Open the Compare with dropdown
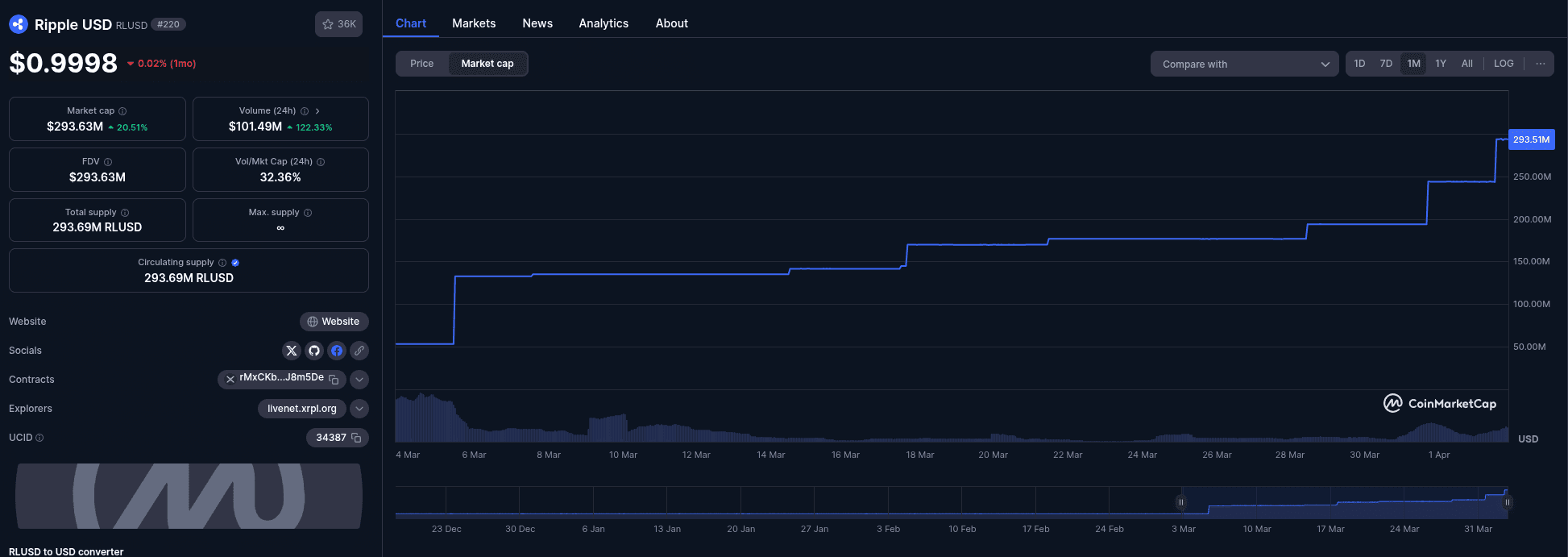This screenshot has width=1568, height=557. coord(1245,64)
